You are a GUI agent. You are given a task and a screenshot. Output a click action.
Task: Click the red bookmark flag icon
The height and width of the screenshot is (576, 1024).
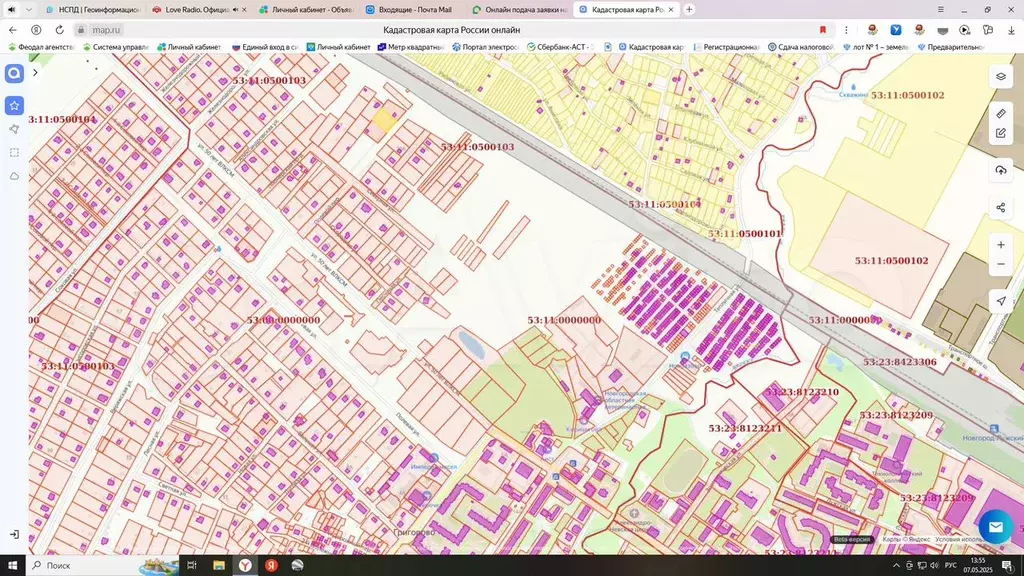pos(823,29)
